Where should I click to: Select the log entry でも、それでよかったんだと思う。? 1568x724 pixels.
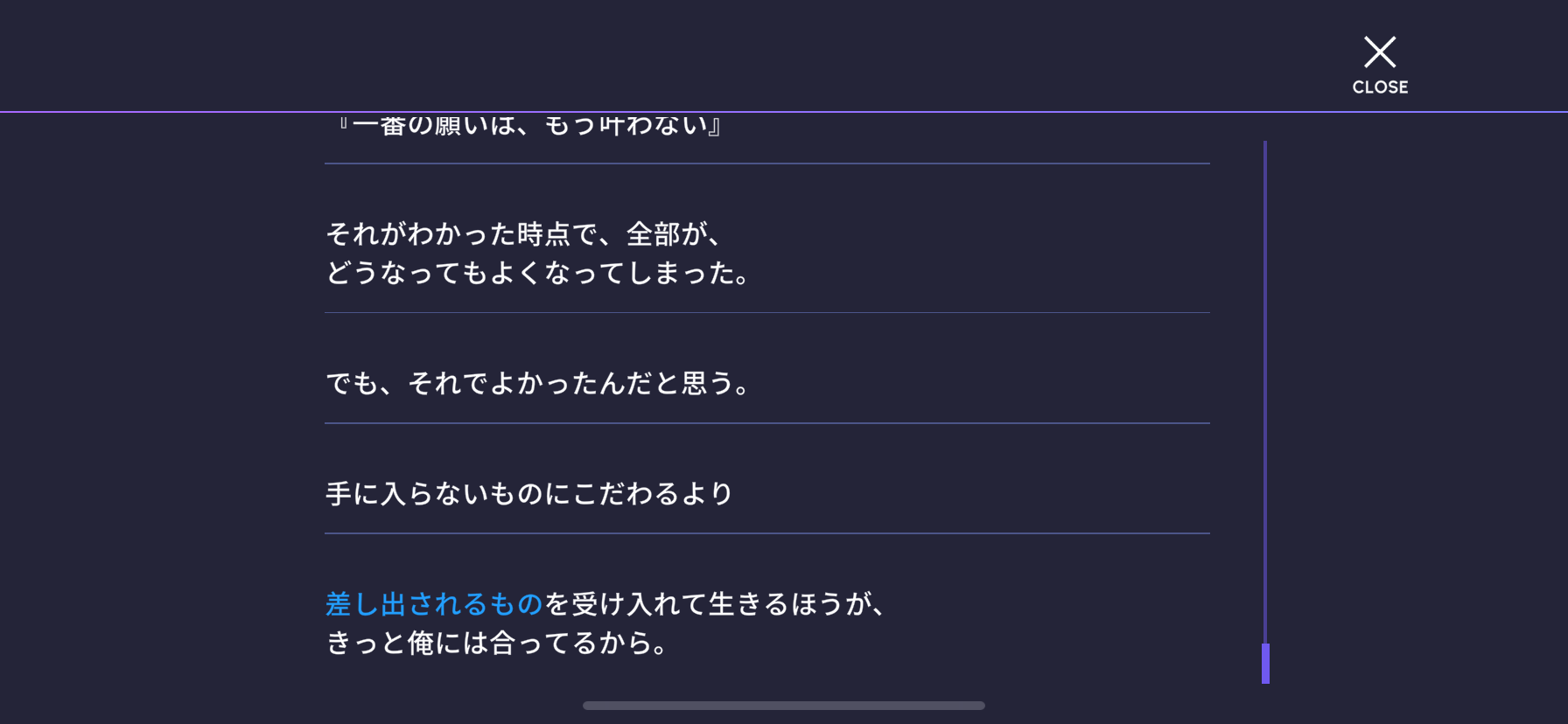539,383
